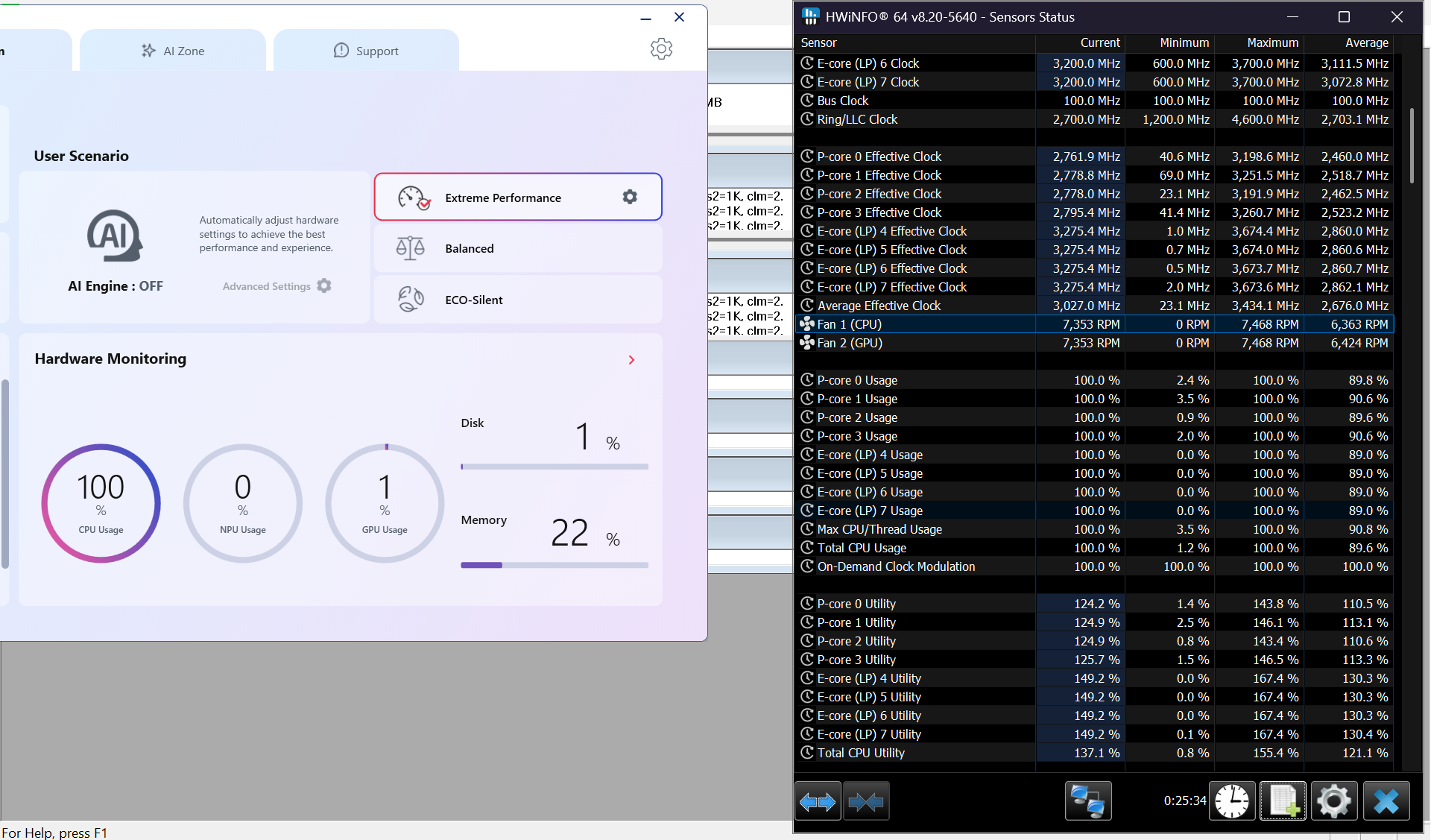Click the Balanced scale icon

pos(410,248)
